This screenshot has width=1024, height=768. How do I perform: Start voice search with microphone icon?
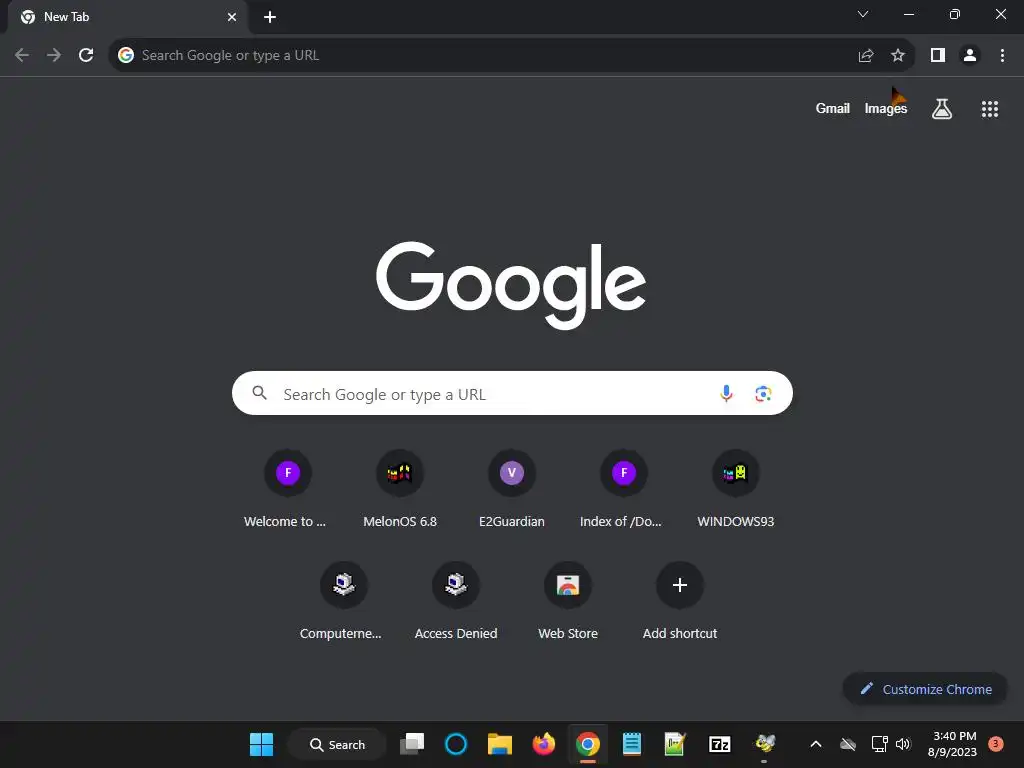726,394
